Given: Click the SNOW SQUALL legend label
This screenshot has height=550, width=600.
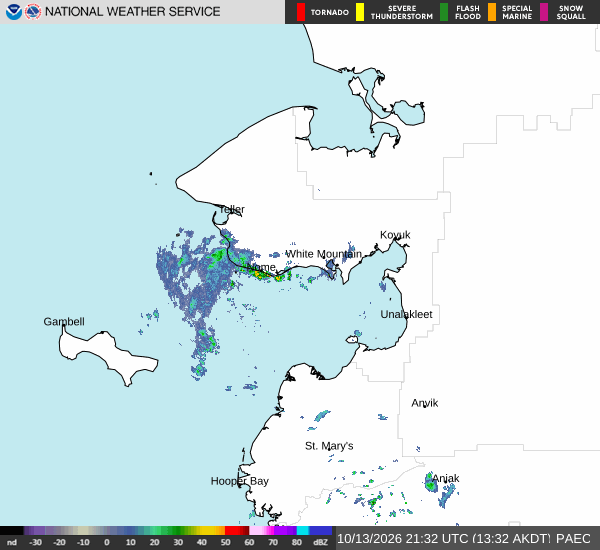Looking at the screenshot, I should (x=571, y=12).
